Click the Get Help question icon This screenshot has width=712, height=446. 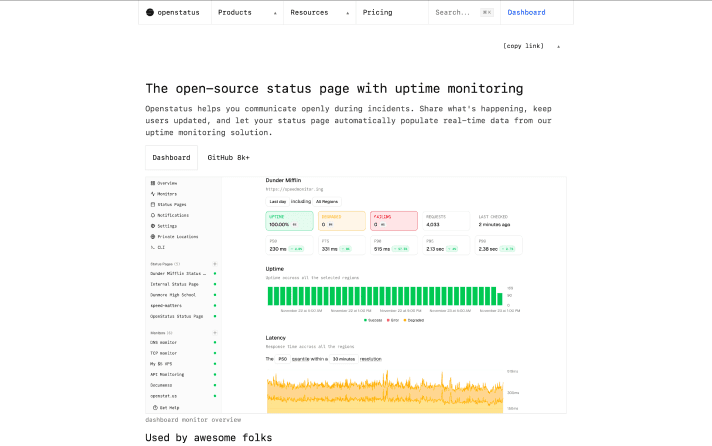(155, 408)
